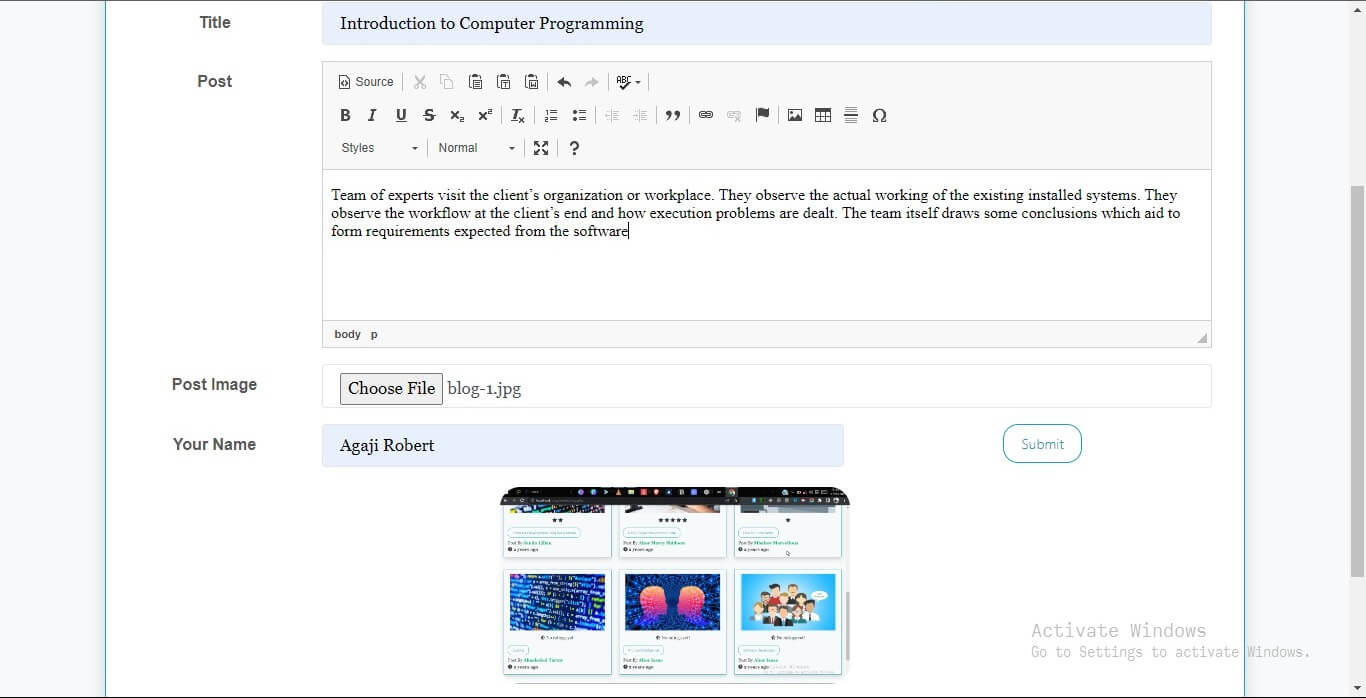Insert an image via toolbar

[795, 116]
